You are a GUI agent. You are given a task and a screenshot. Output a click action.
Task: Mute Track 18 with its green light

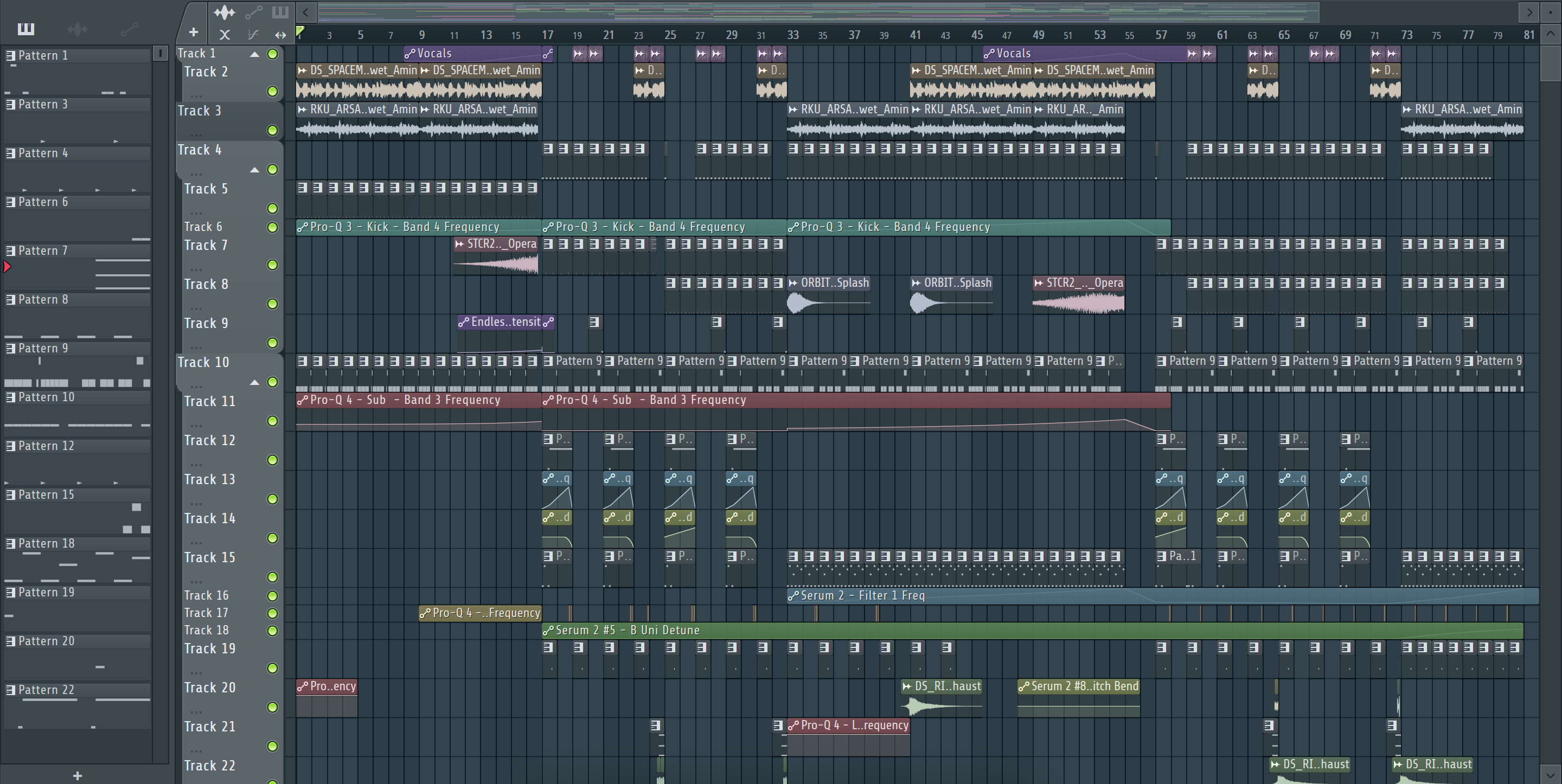click(x=273, y=631)
